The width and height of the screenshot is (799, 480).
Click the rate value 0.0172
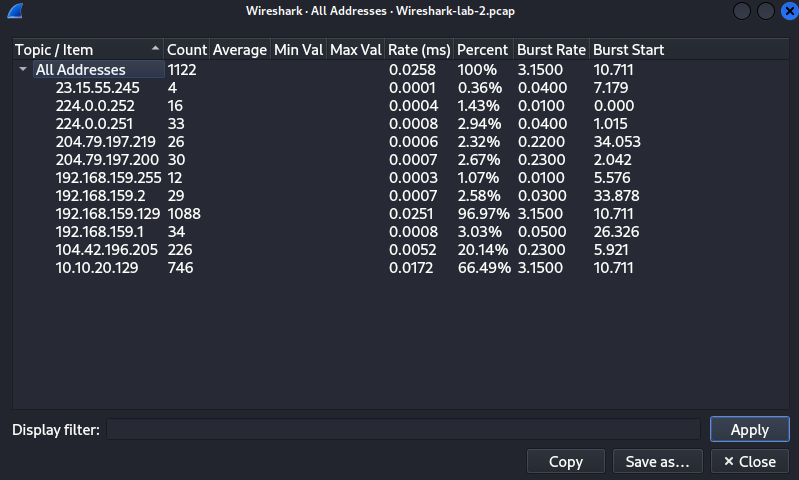pyautogui.click(x=411, y=268)
